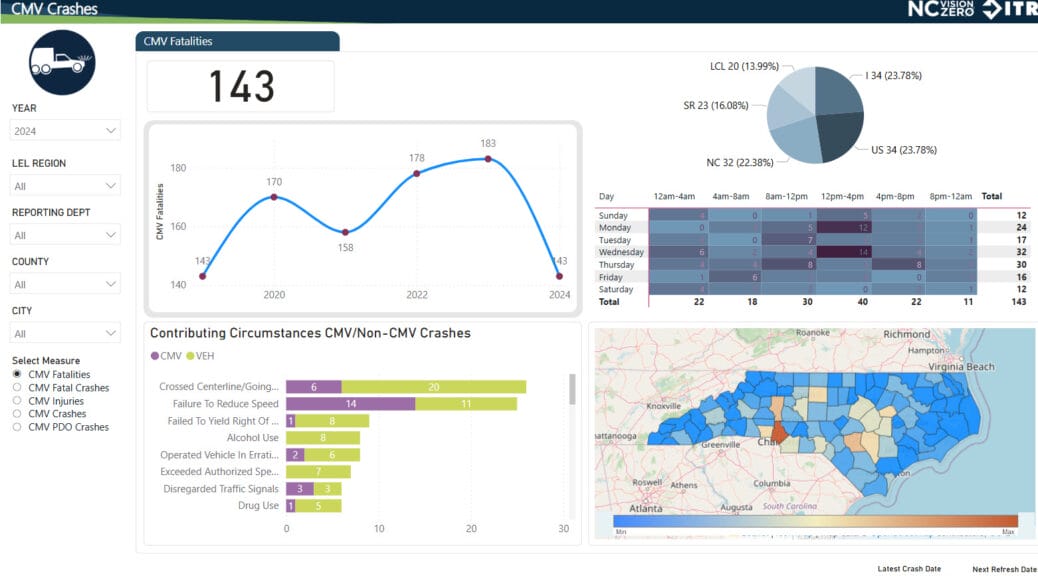Open the YEAR dropdown showing 2024
1038x576 pixels.
pyautogui.click(x=65, y=131)
